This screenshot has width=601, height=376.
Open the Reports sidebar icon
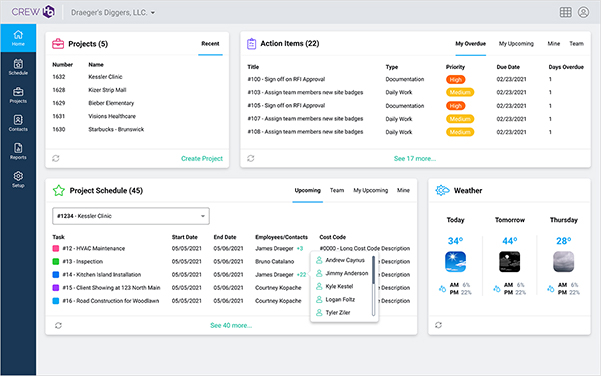18,151
